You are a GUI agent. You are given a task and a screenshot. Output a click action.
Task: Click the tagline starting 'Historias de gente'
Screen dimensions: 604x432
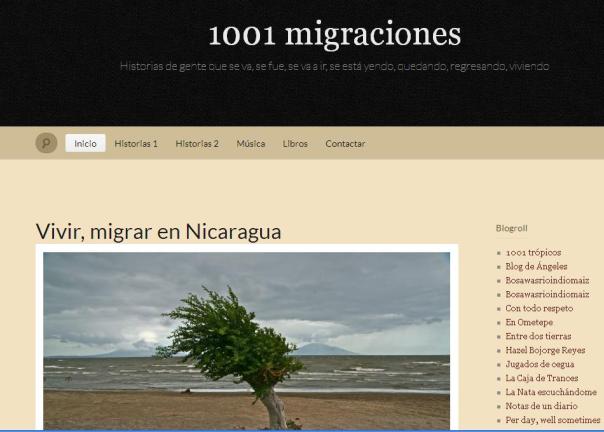[x=334, y=66]
